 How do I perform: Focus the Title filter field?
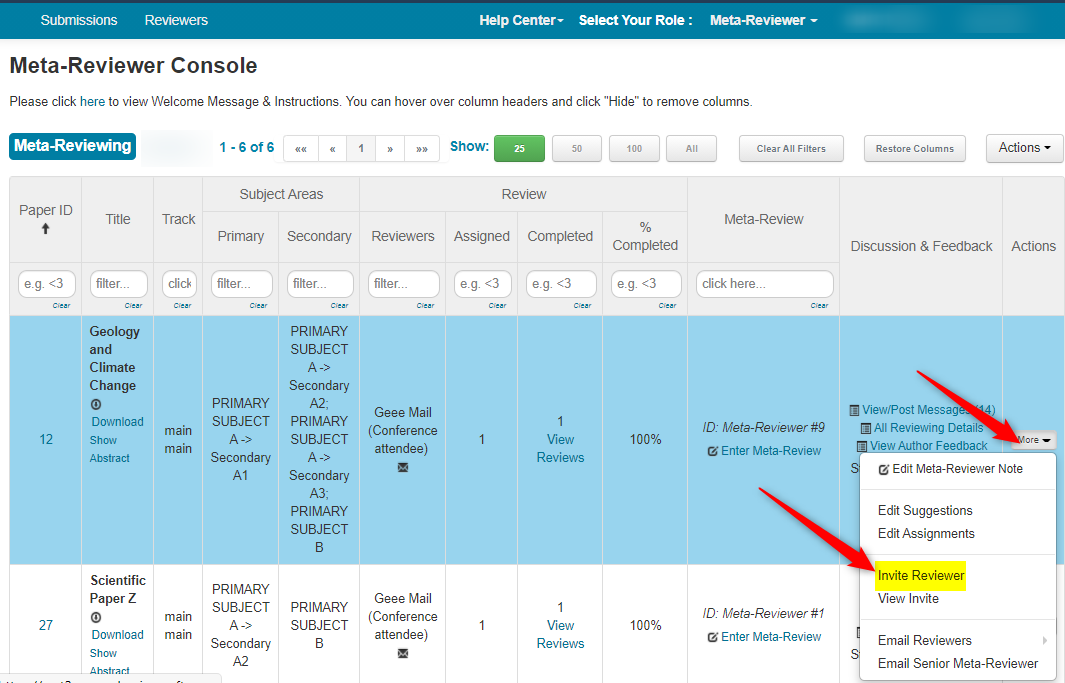pyautogui.click(x=119, y=284)
